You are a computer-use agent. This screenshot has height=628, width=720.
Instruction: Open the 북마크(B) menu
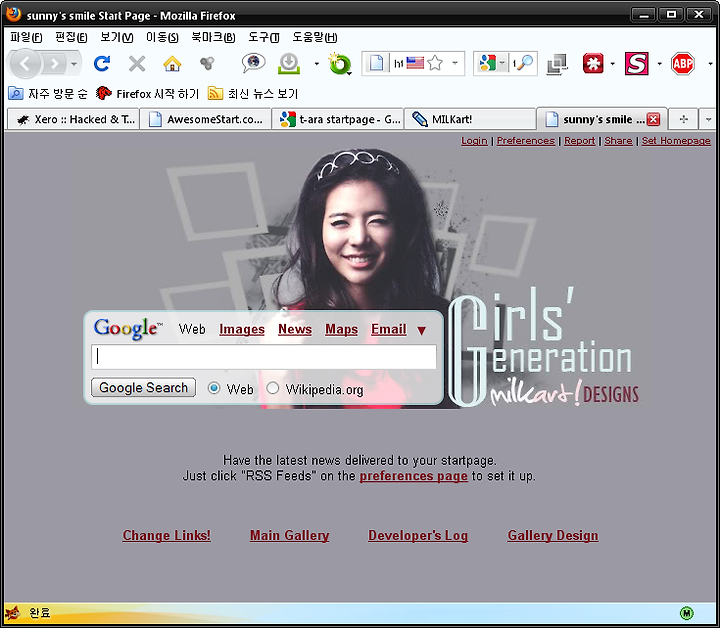click(213, 37)
